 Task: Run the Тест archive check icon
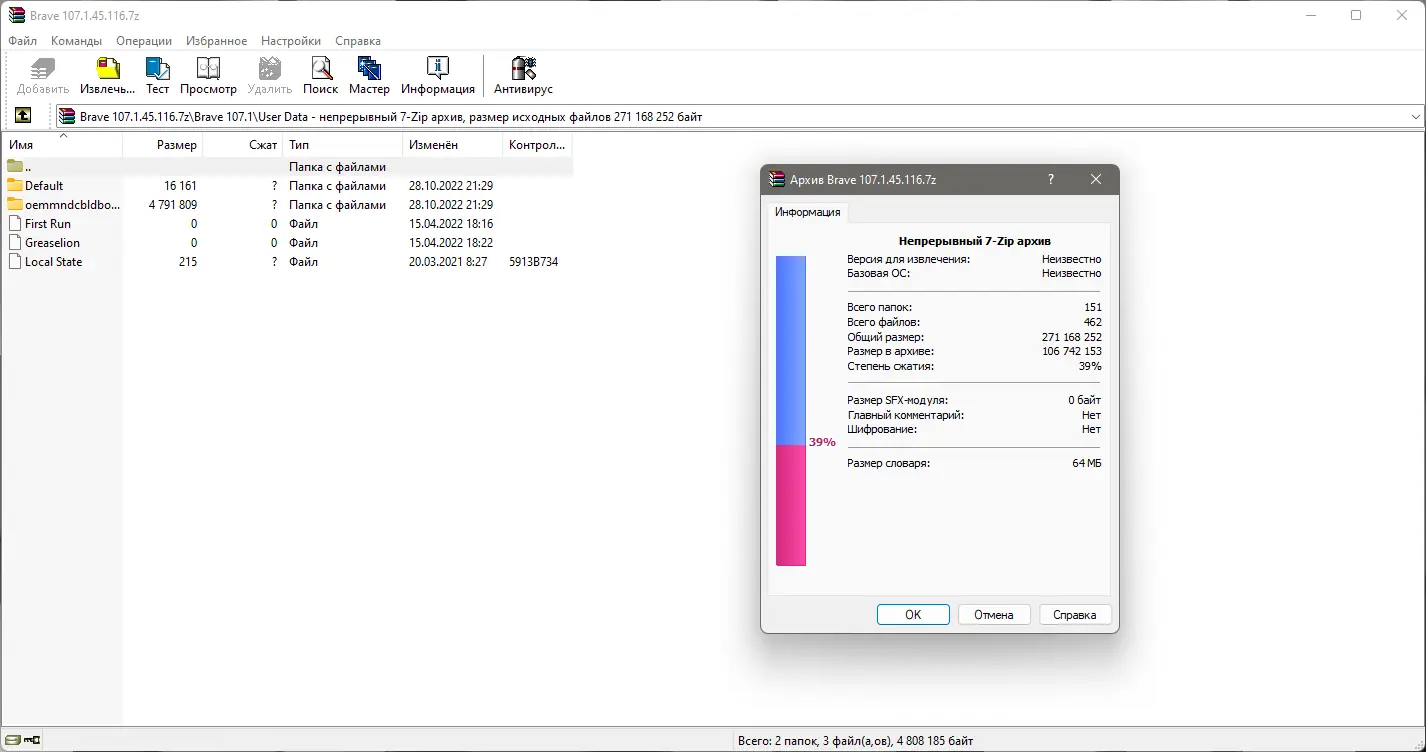point(158,68)
